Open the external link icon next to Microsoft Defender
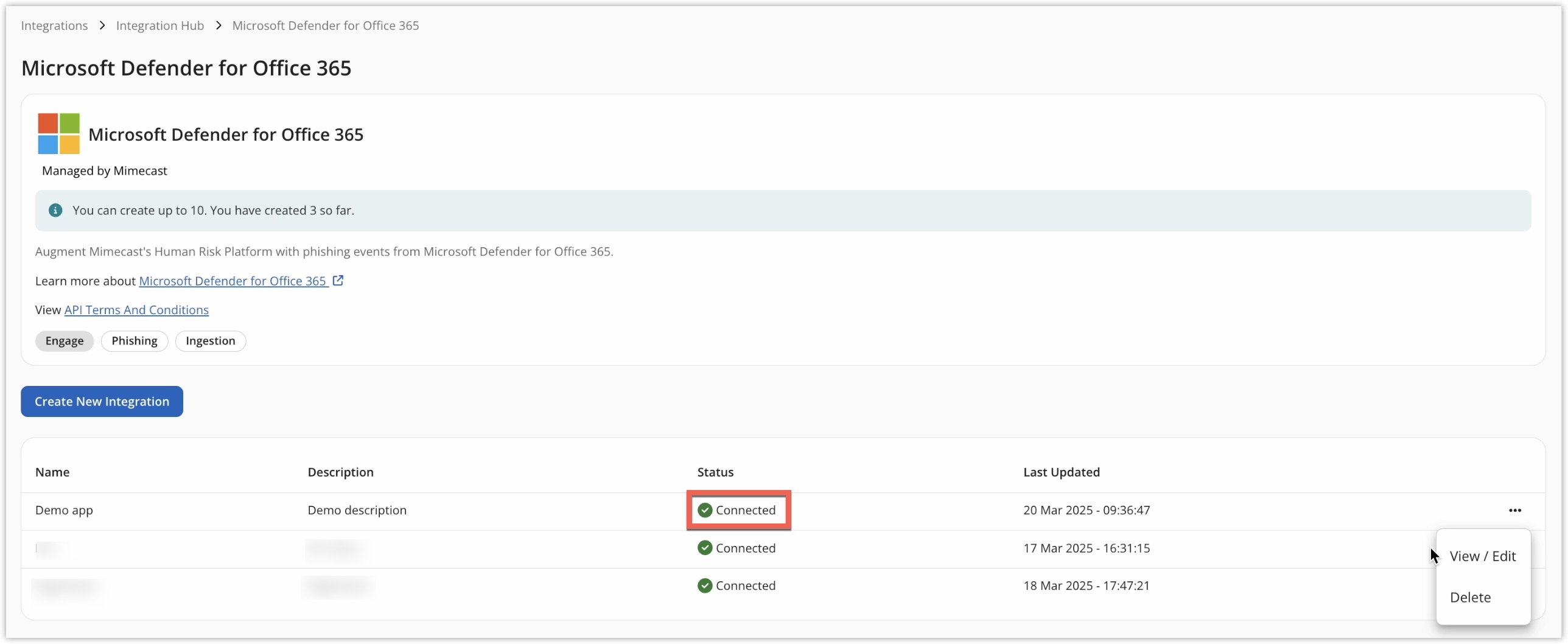 point(338,281)
